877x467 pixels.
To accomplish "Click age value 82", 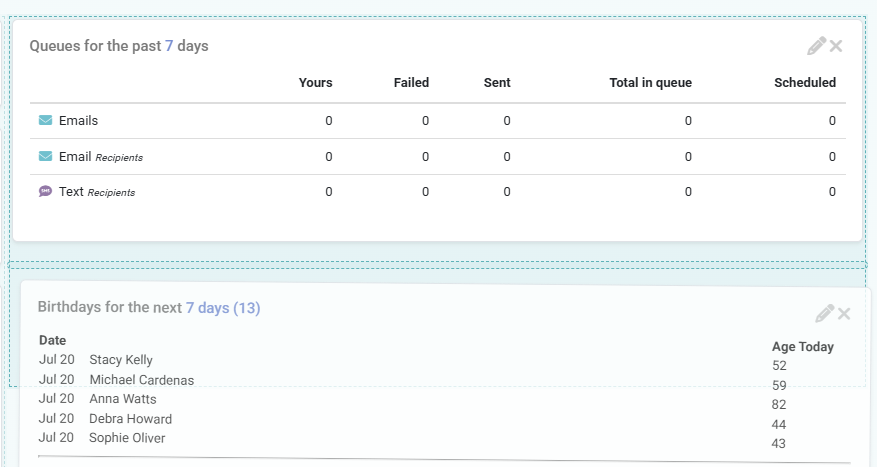I will [779, 405].
